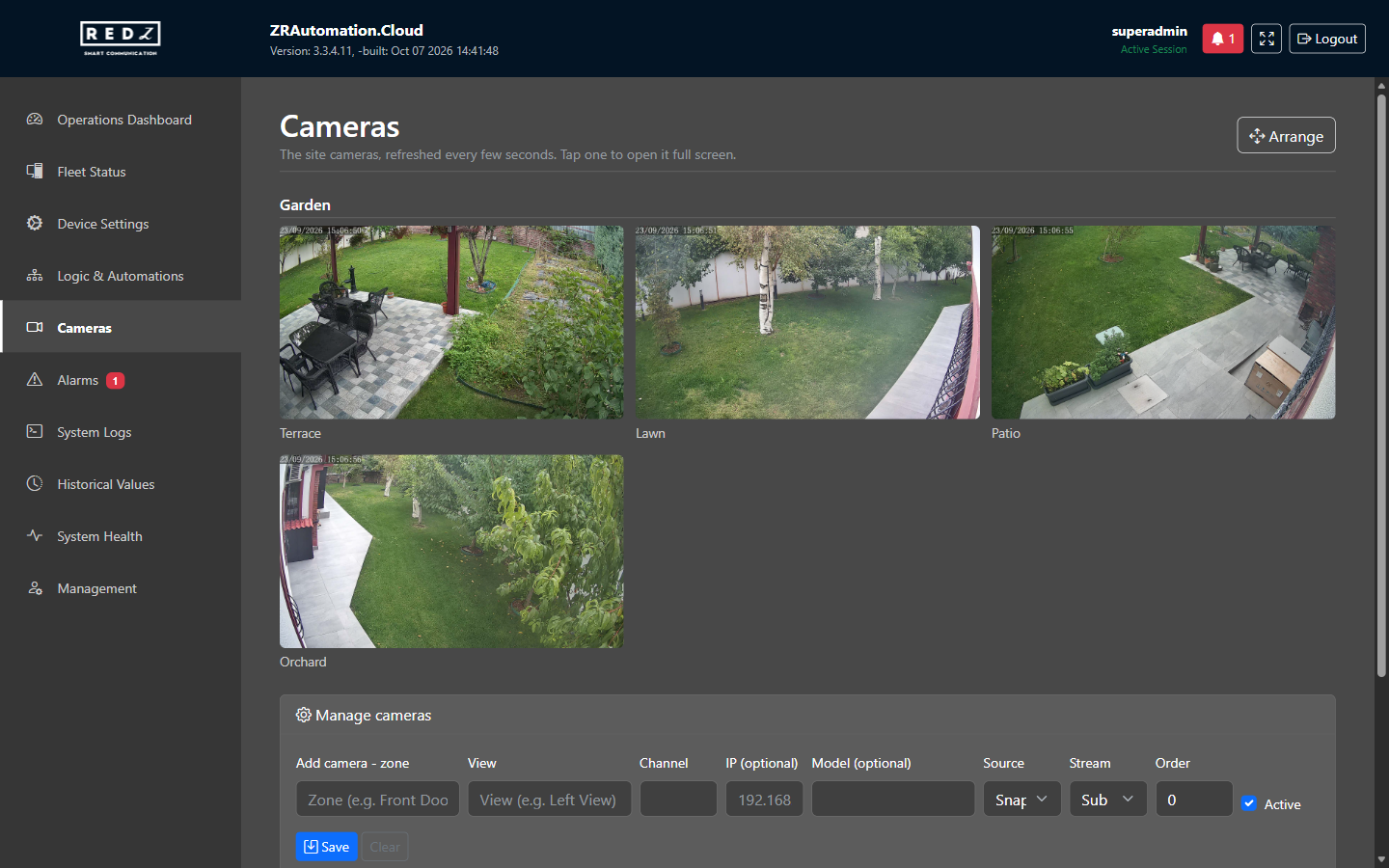Click the System Logs terminal icon

35,432
